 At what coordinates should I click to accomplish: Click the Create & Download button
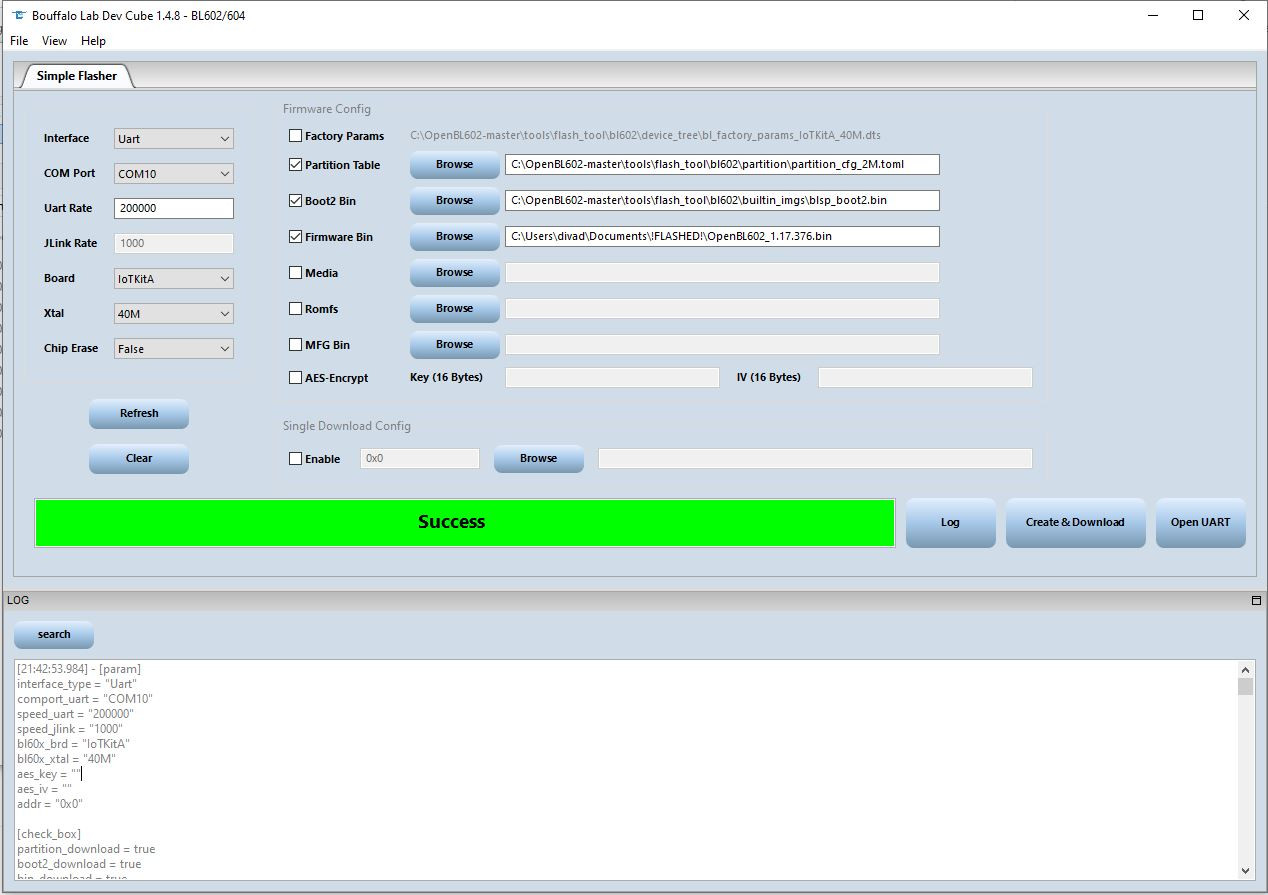click(1075, 522)
